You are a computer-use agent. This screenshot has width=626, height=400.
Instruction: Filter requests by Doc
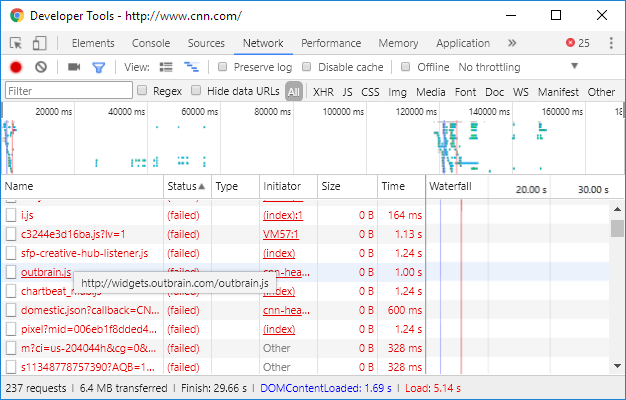[494, 92]
